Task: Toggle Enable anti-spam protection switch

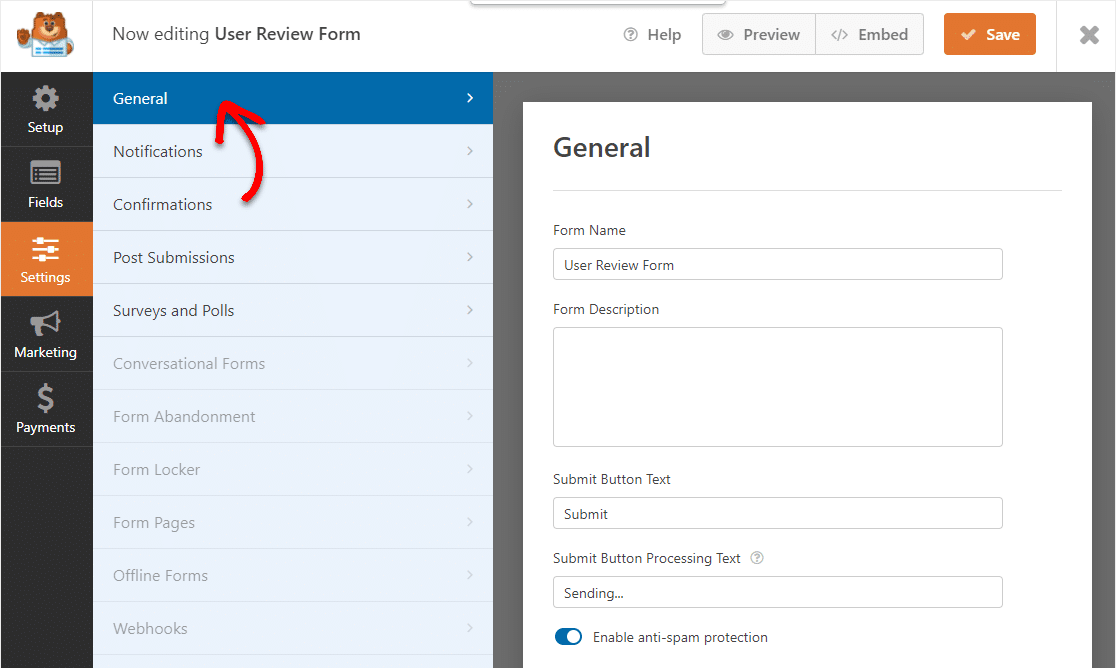Action: point(568,637)
